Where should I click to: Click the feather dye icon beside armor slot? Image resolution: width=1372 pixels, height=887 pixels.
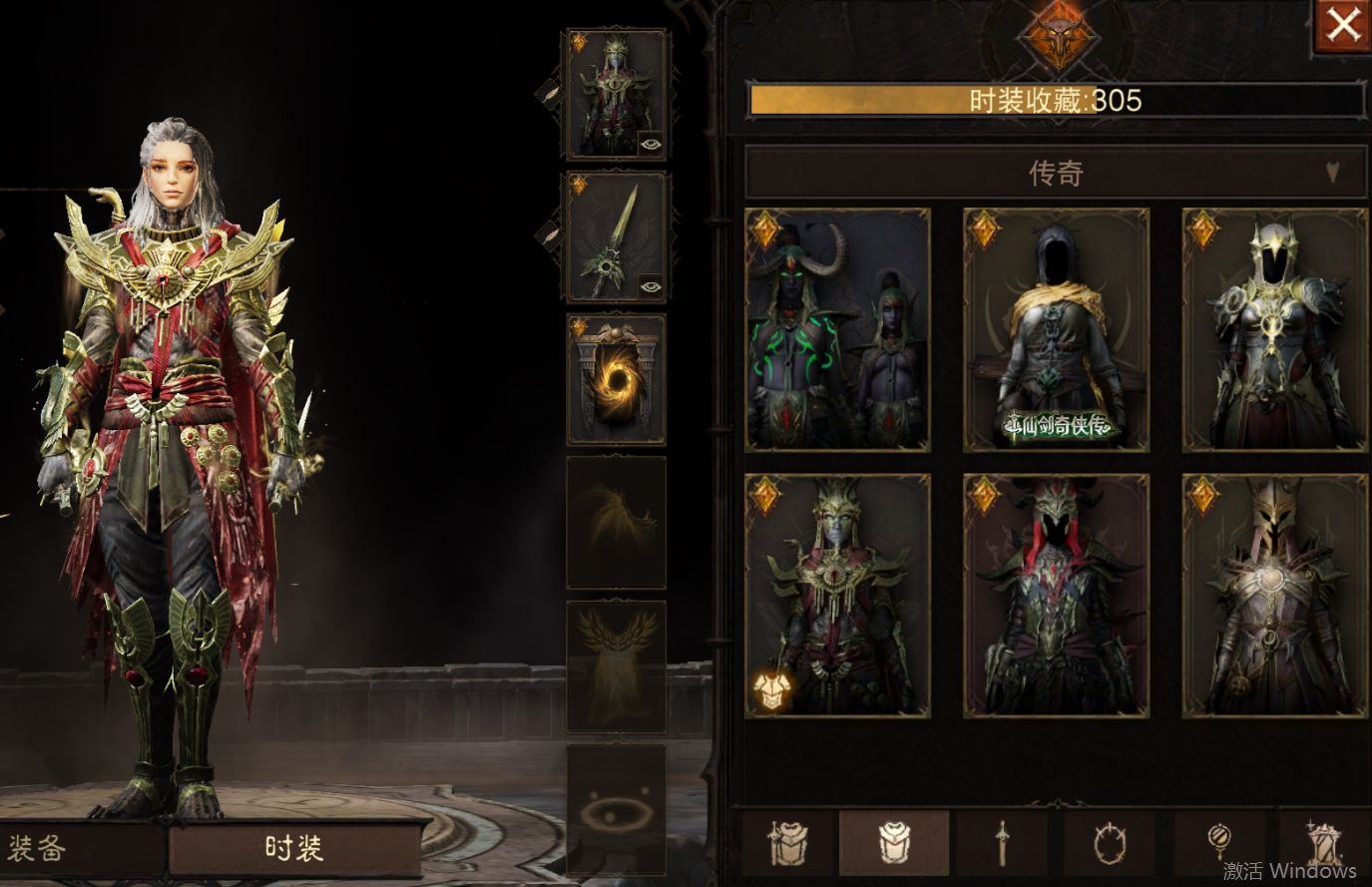549,93
